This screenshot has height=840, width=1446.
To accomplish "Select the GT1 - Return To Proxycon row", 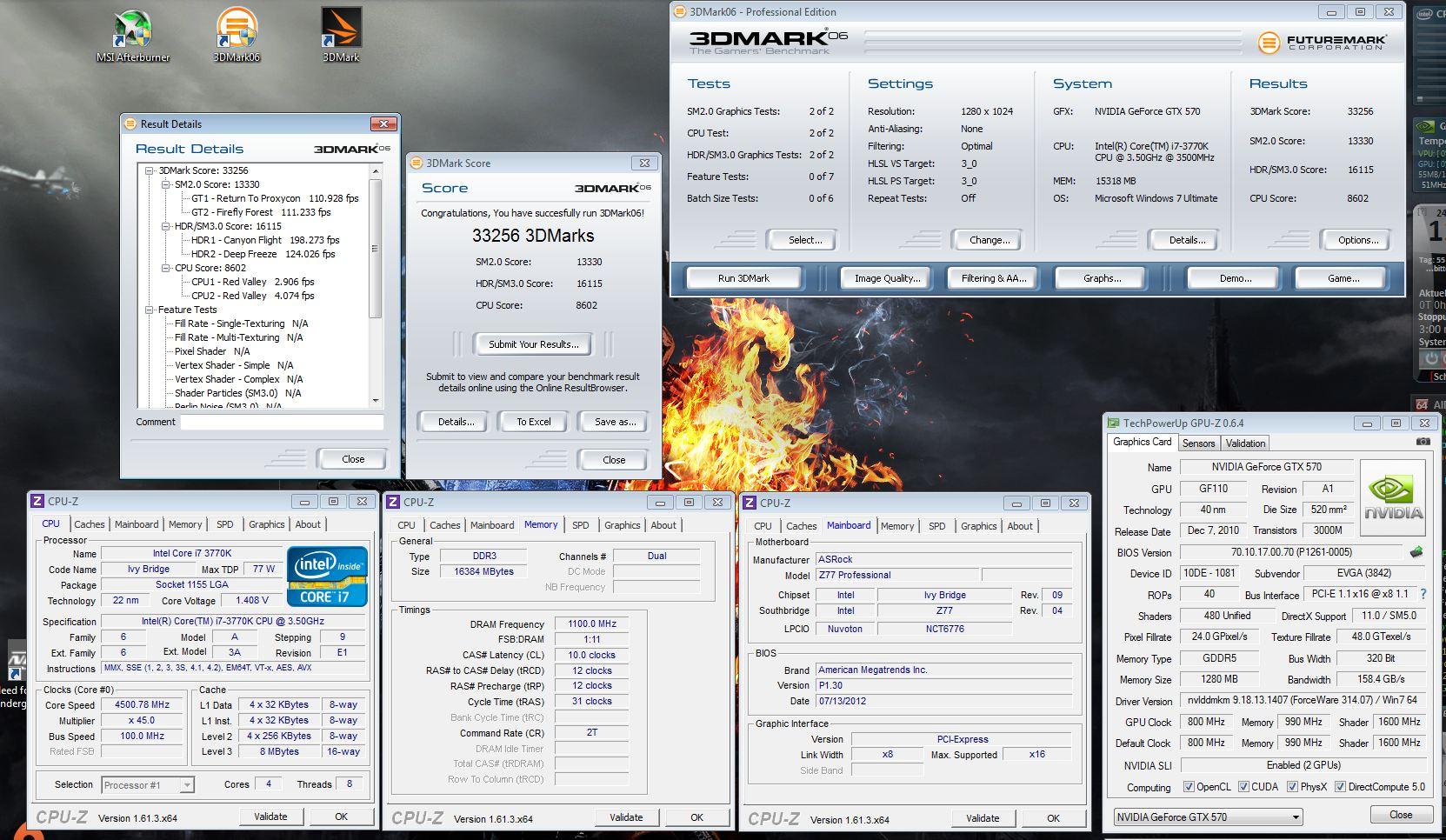I will pos(275,198).
